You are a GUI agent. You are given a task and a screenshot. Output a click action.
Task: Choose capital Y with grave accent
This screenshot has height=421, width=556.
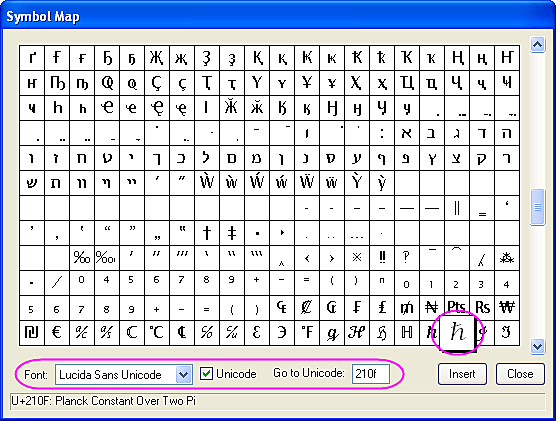point(357,183)
